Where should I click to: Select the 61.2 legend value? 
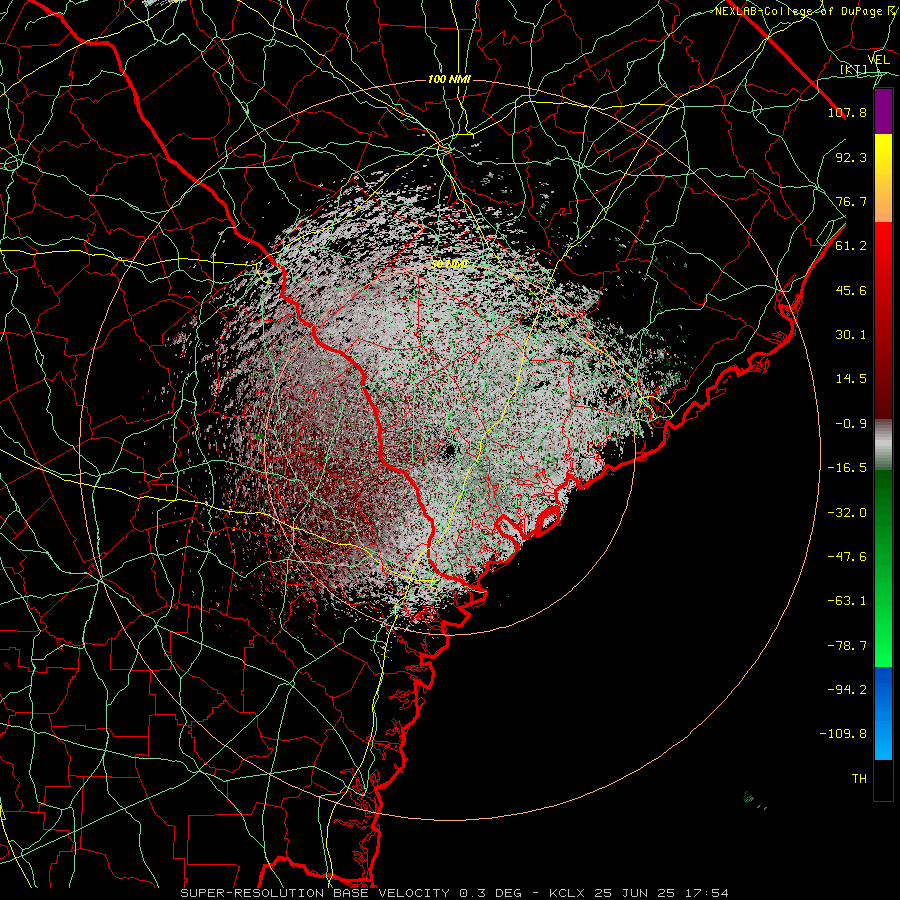(851, 246)
